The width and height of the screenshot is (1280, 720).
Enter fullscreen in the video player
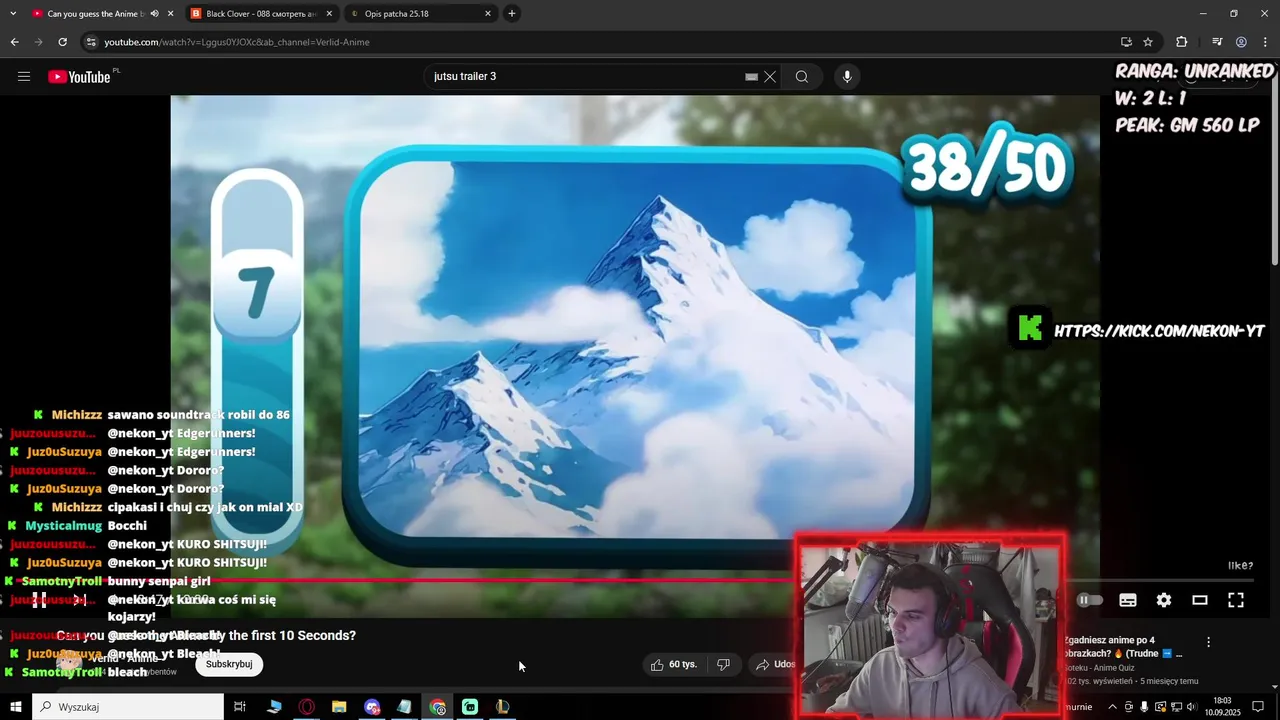[1236, 600]
